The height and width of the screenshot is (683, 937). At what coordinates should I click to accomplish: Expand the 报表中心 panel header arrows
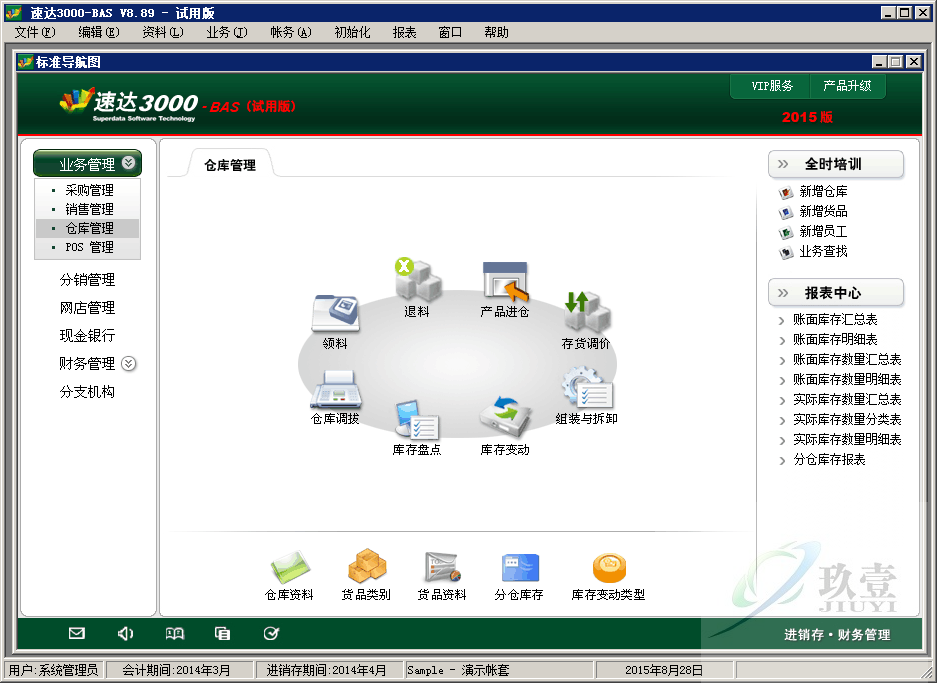click(x=783, y=293)
